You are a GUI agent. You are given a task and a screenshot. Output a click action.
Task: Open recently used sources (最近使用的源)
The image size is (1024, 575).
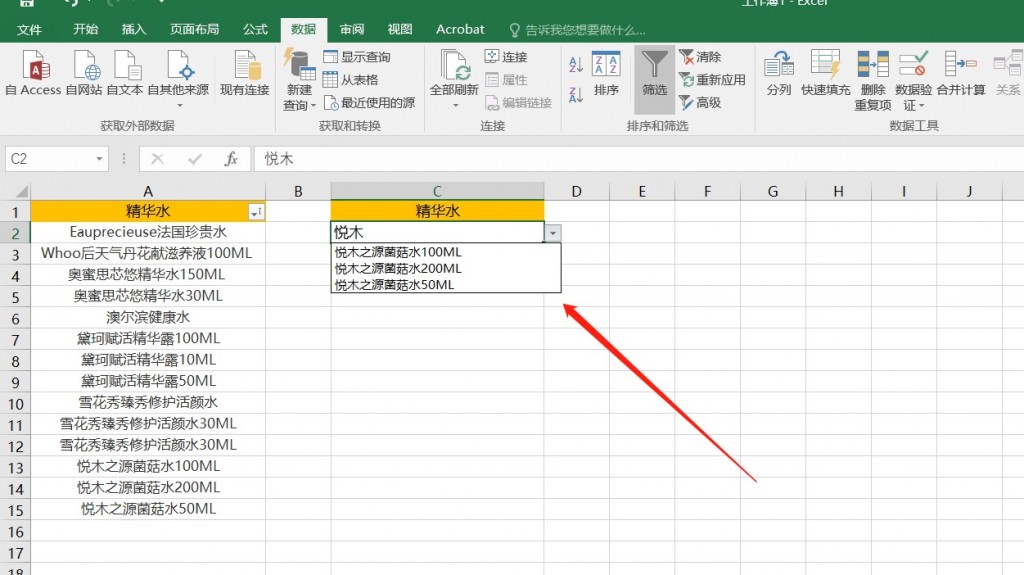[370, 103]
